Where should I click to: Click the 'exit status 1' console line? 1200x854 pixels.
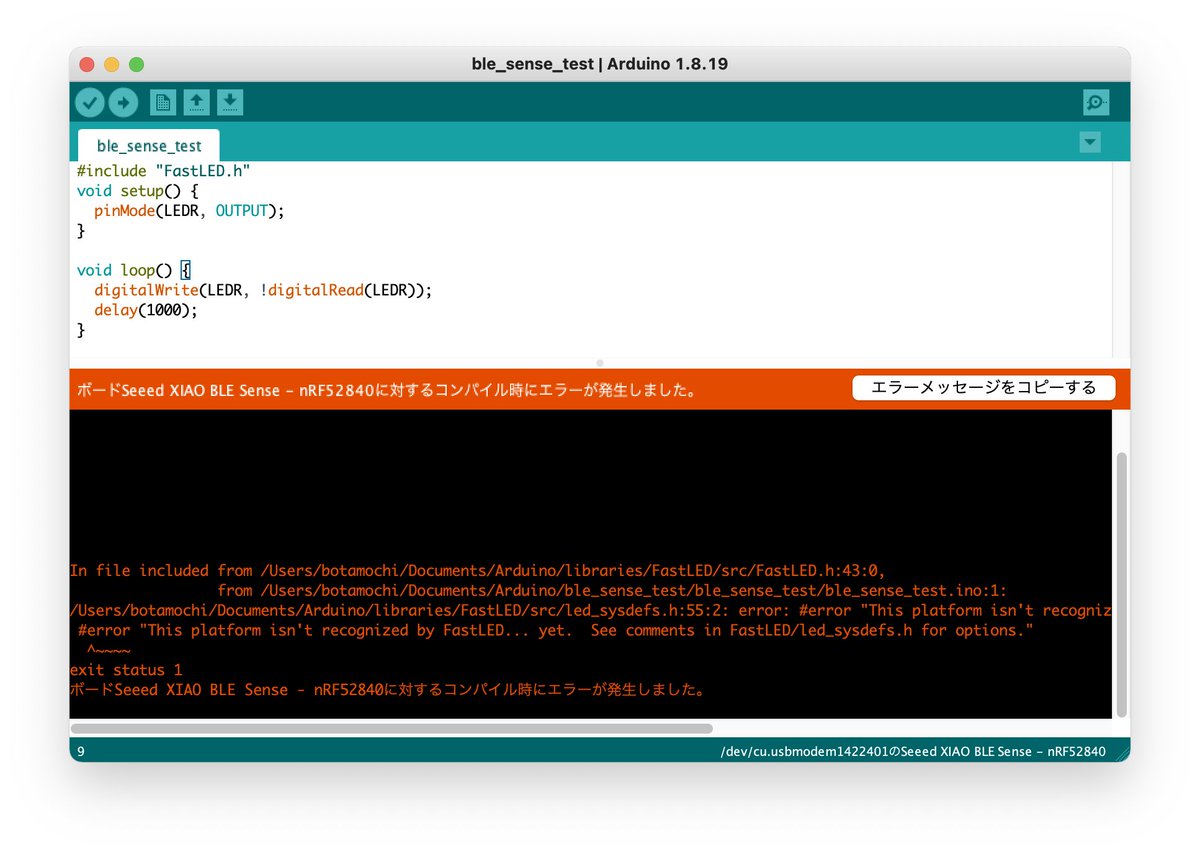[126, 670]
